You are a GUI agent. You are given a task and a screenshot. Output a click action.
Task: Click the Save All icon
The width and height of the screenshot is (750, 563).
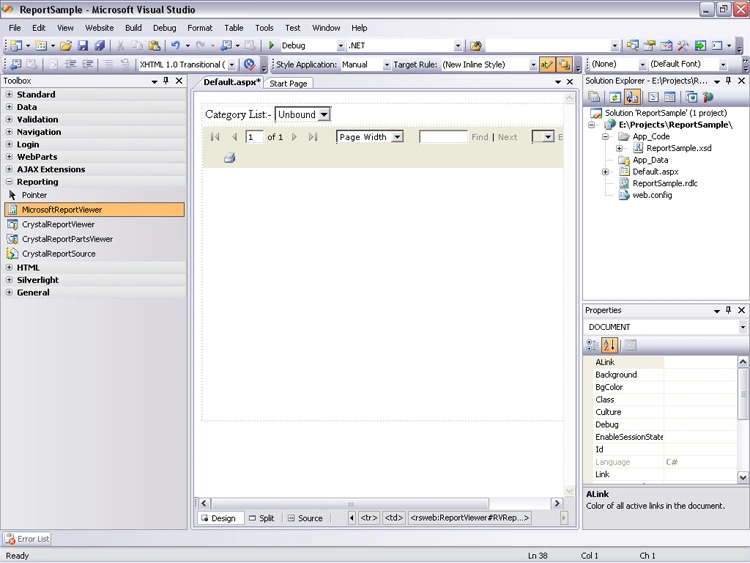99,45
